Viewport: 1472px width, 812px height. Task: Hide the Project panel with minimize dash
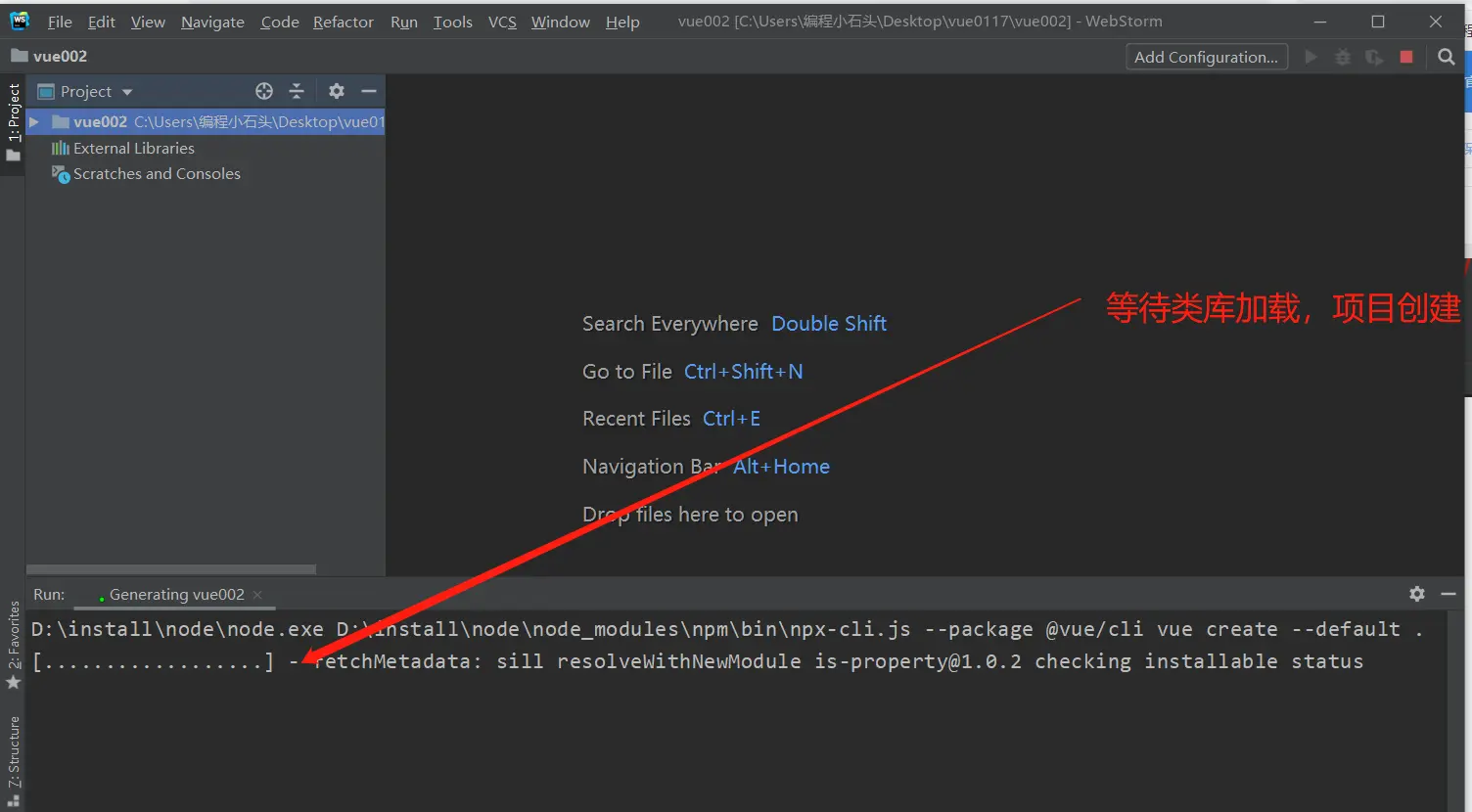(x=369, y=91)
